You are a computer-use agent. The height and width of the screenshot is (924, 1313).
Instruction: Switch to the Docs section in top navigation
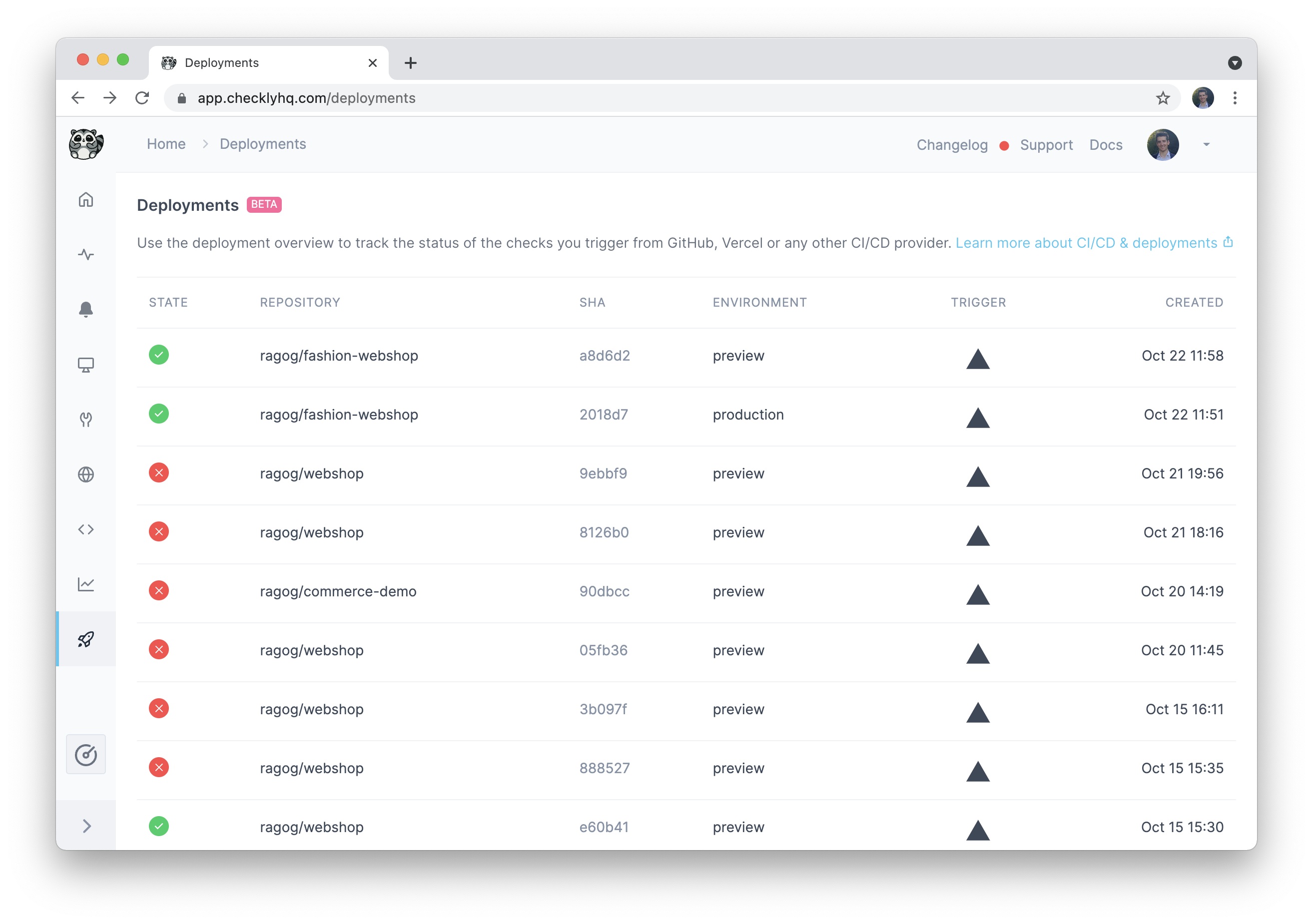coord(1106,145)
